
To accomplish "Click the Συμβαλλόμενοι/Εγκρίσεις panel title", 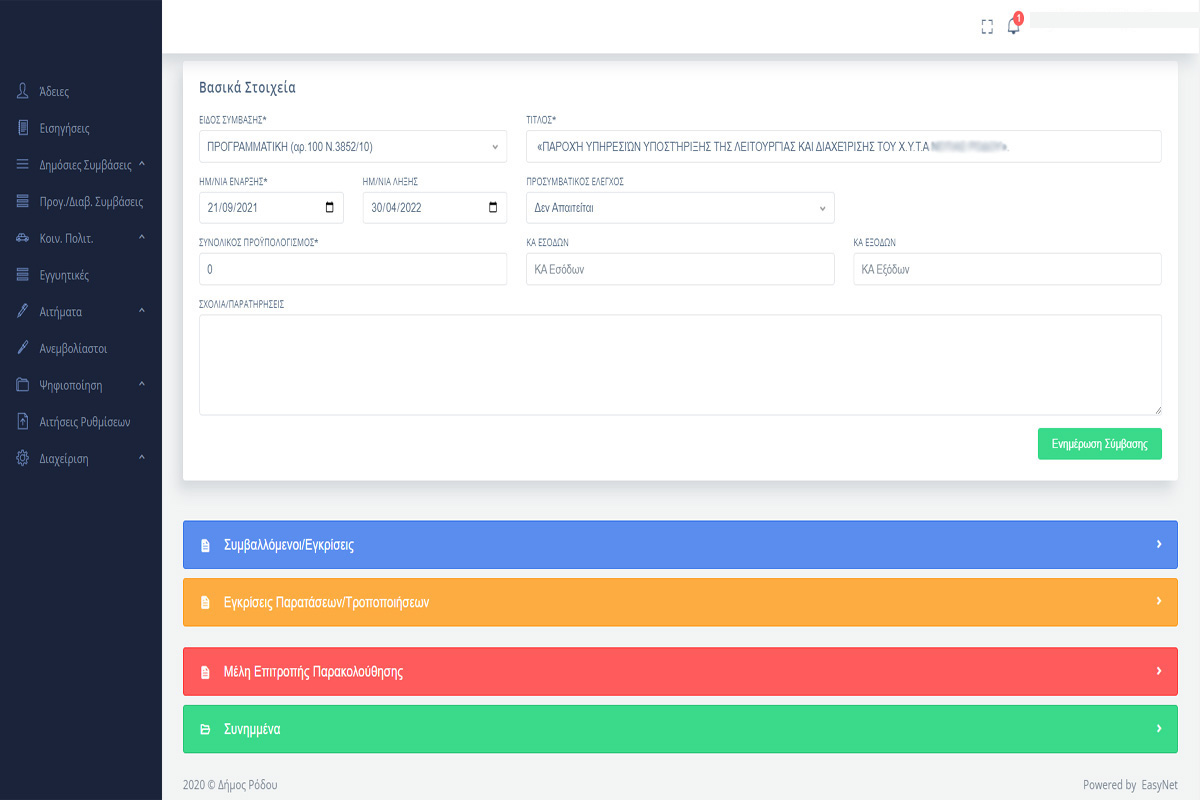I will click(x=289, y=546).
